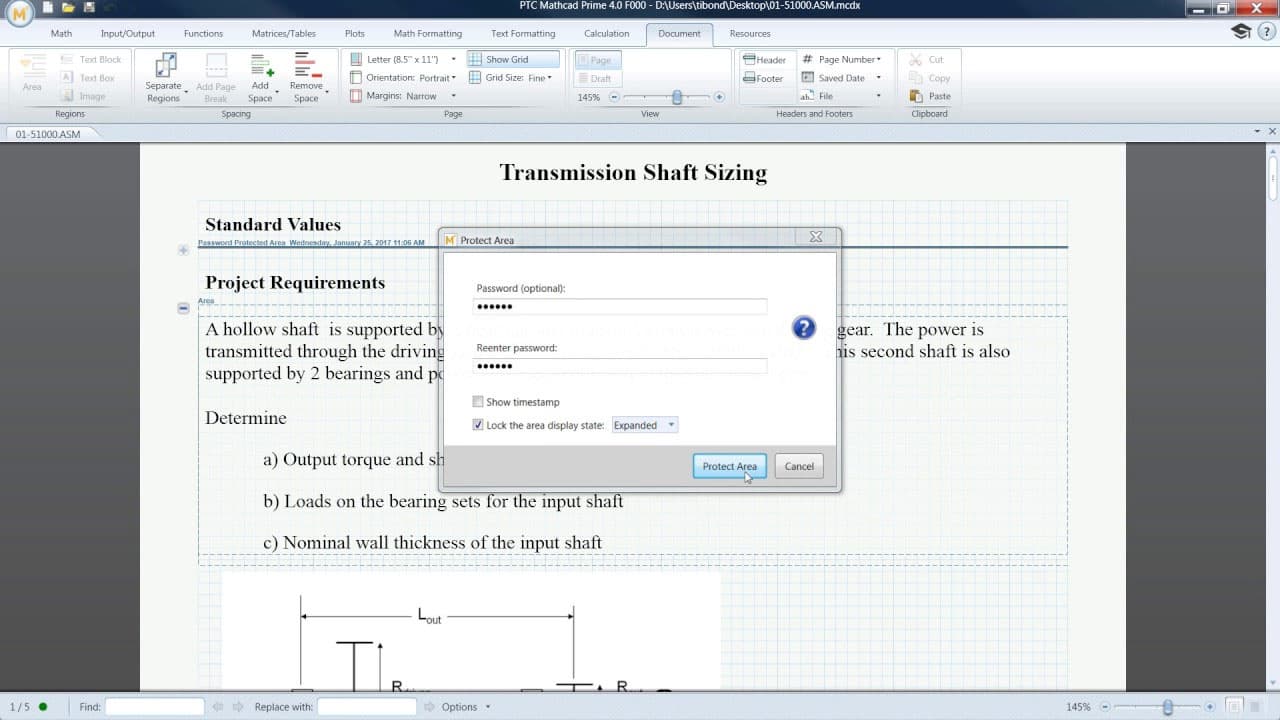Open the Page Number dropdown
Image resolution: width=1280 pixels, height=720 pixels.
844,59
